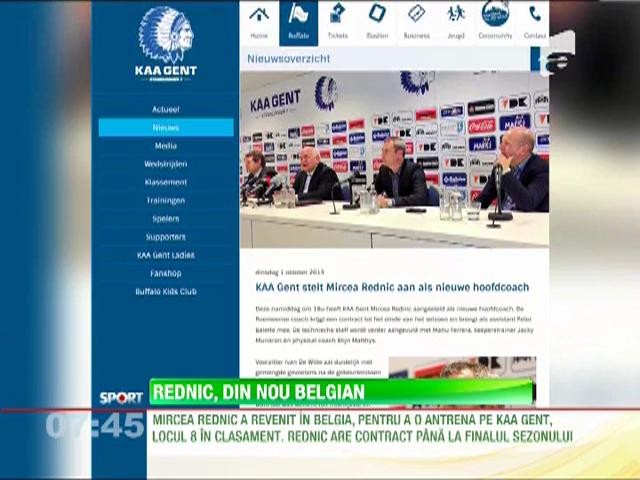This screenshot has width=640, height=480.
Task: Open the Facebook icon beside Nieuwsoverzicht
Action: [x=538, y=59]
